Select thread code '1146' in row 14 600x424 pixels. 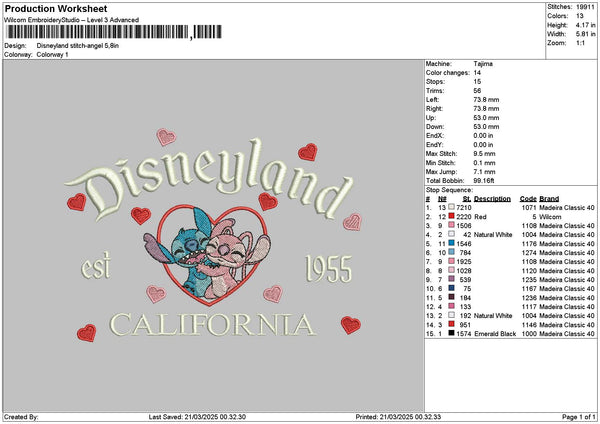529,325
